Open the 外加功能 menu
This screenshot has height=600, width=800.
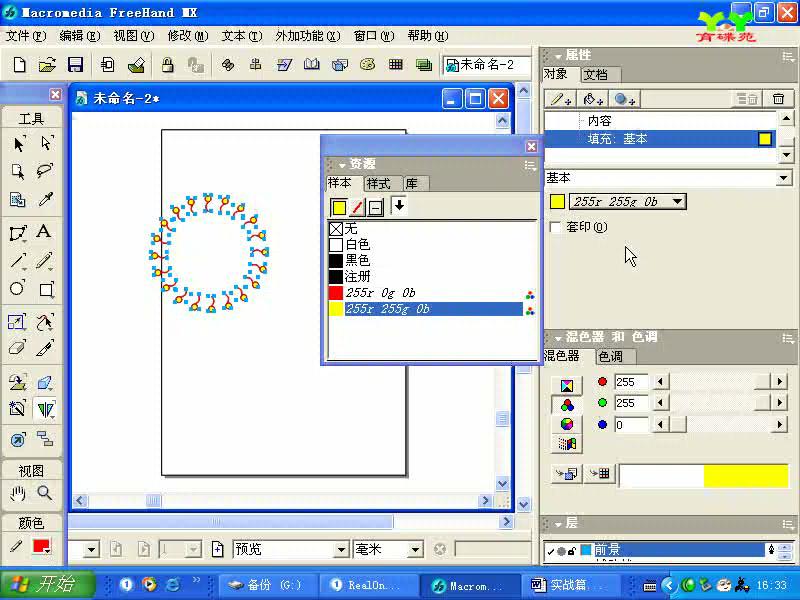307,36
